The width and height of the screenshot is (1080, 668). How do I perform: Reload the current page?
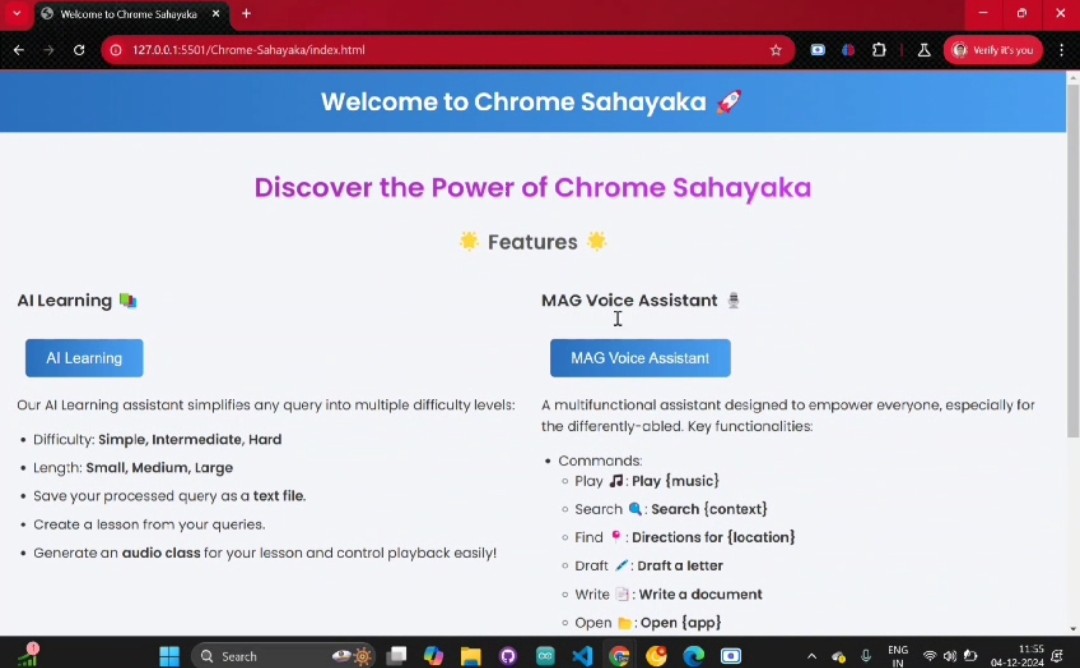coord(79,50)
